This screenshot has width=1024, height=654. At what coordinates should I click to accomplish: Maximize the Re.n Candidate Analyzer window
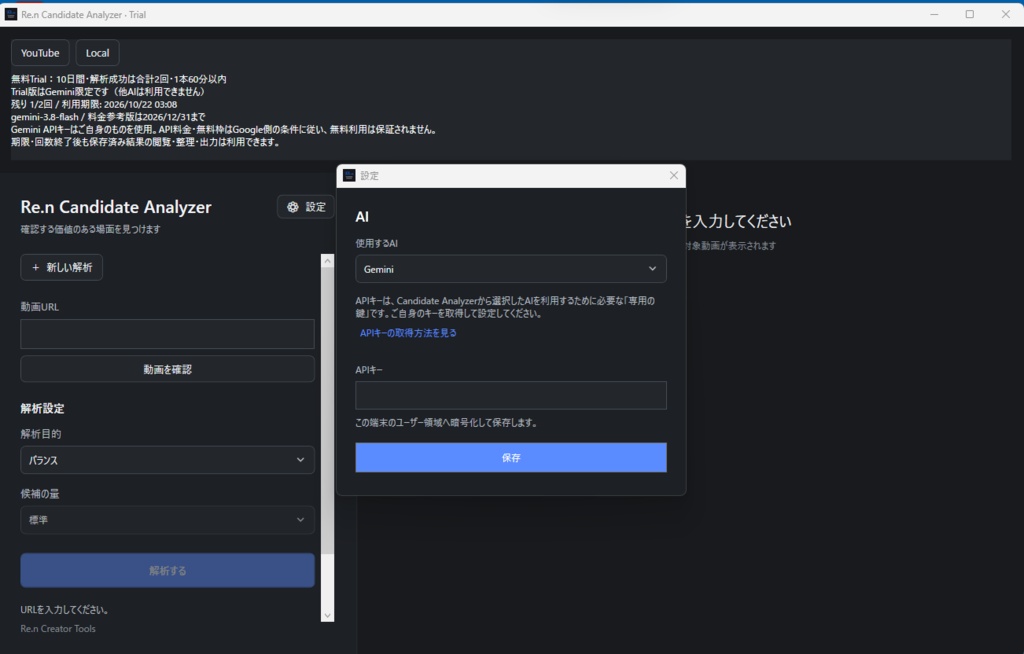click(970, 14)
